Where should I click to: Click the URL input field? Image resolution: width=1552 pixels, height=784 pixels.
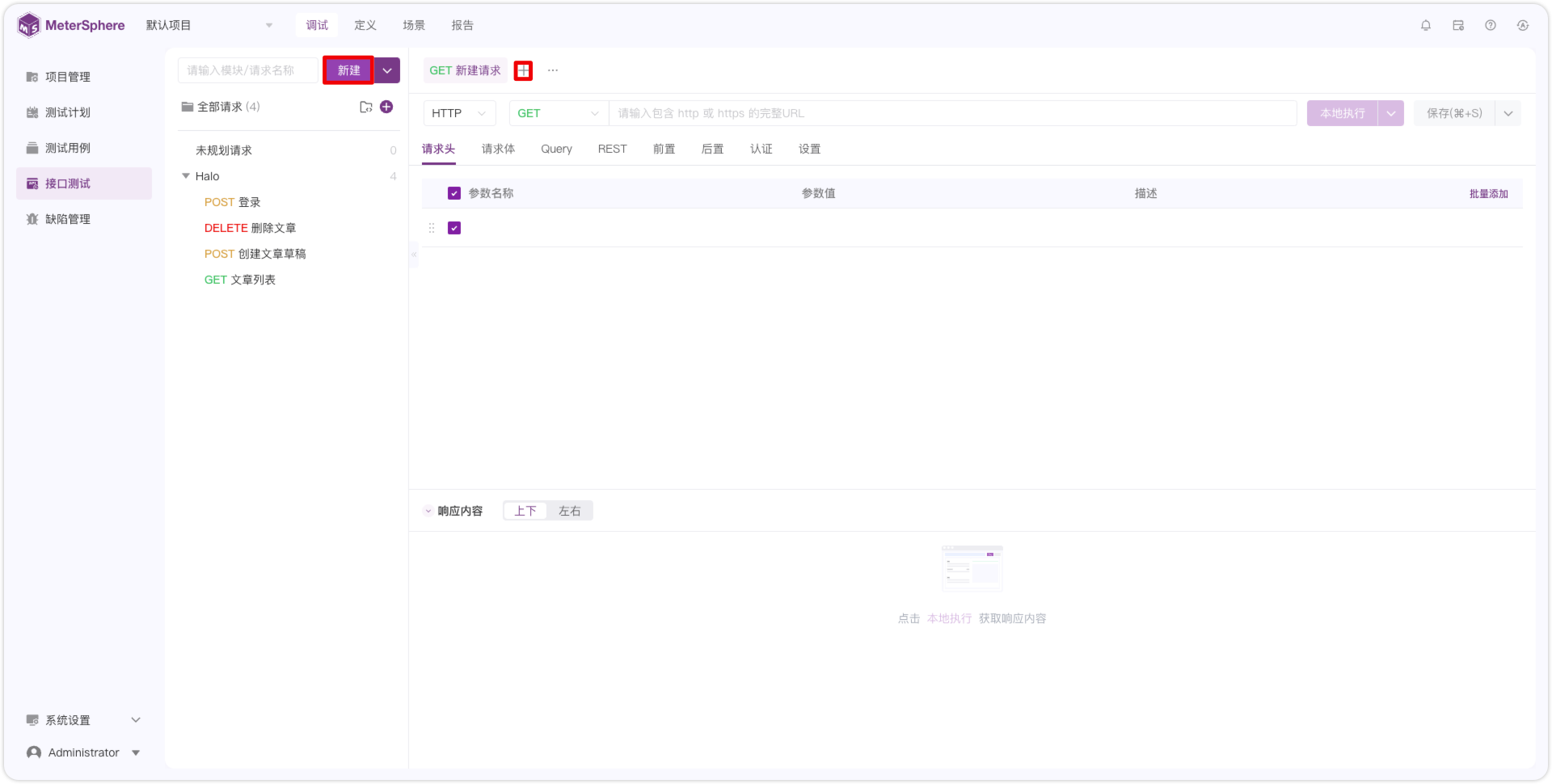[953, 113]
